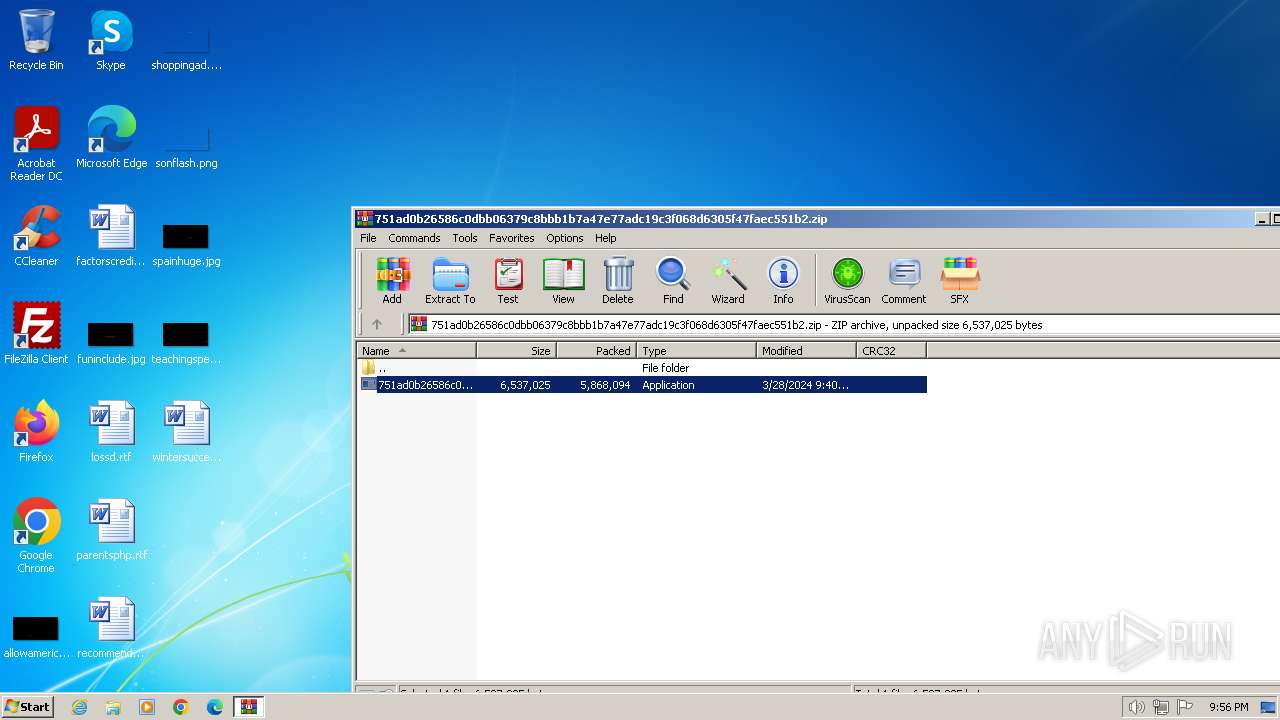The image size is (1280, 720).
Task: Sort by the Packed column header
Action: coord(596,350)
